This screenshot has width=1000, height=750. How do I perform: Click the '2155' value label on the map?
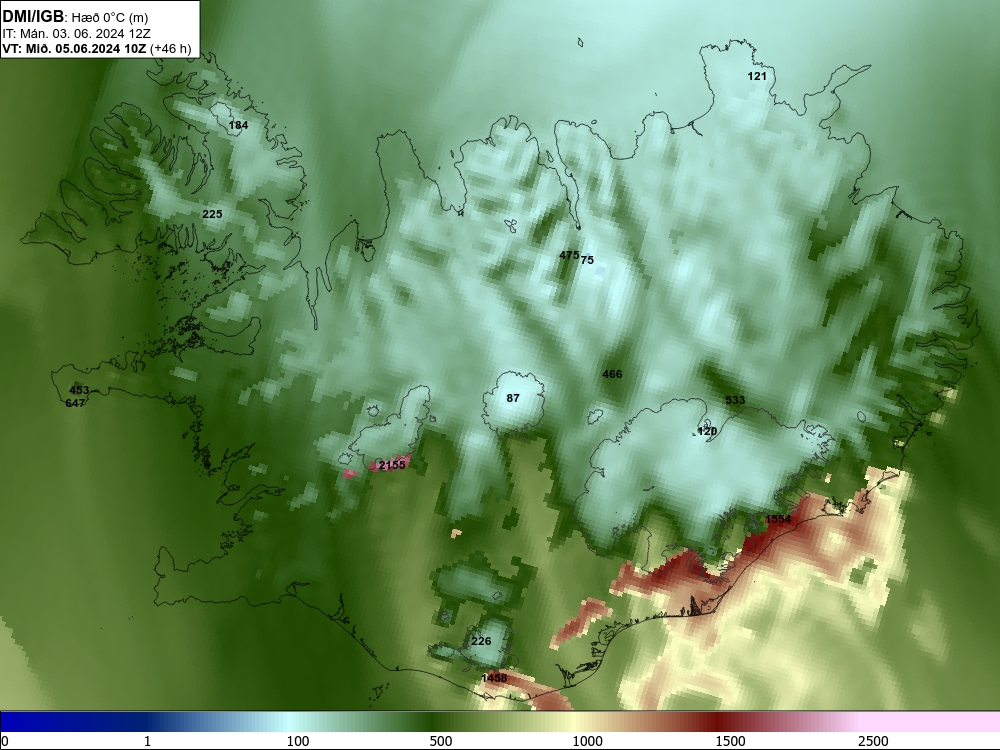(392, 465)
